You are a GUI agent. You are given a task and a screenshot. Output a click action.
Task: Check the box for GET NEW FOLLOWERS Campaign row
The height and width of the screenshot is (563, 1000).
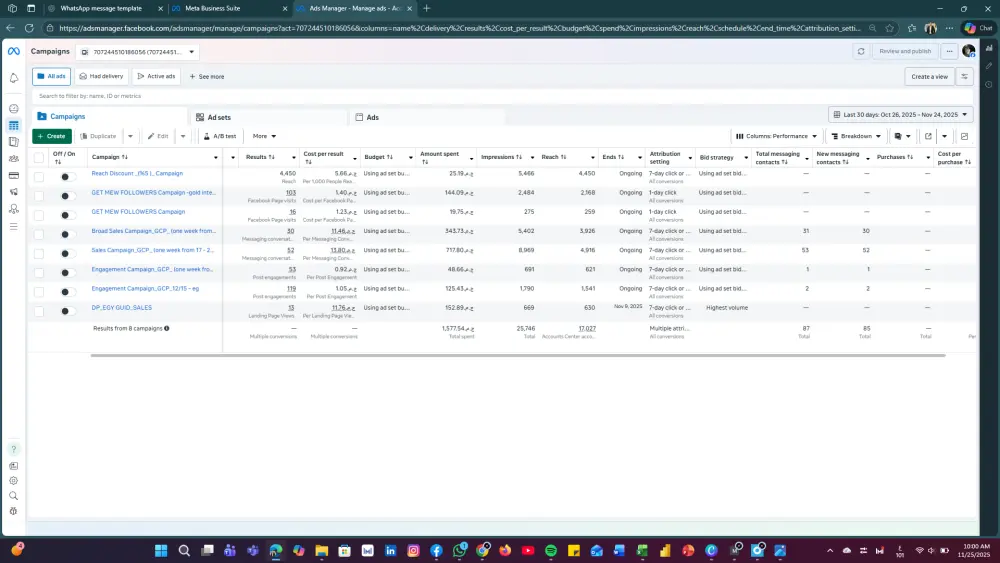pos(39,215)
